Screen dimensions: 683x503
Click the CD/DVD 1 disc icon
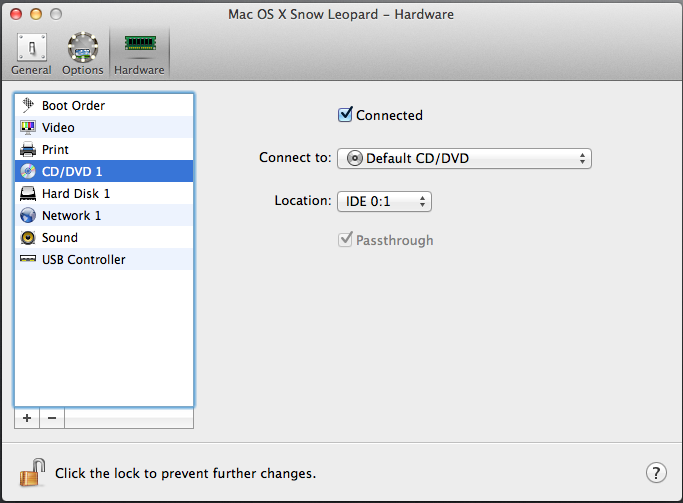pyautogui.click(x=28, y=171)
